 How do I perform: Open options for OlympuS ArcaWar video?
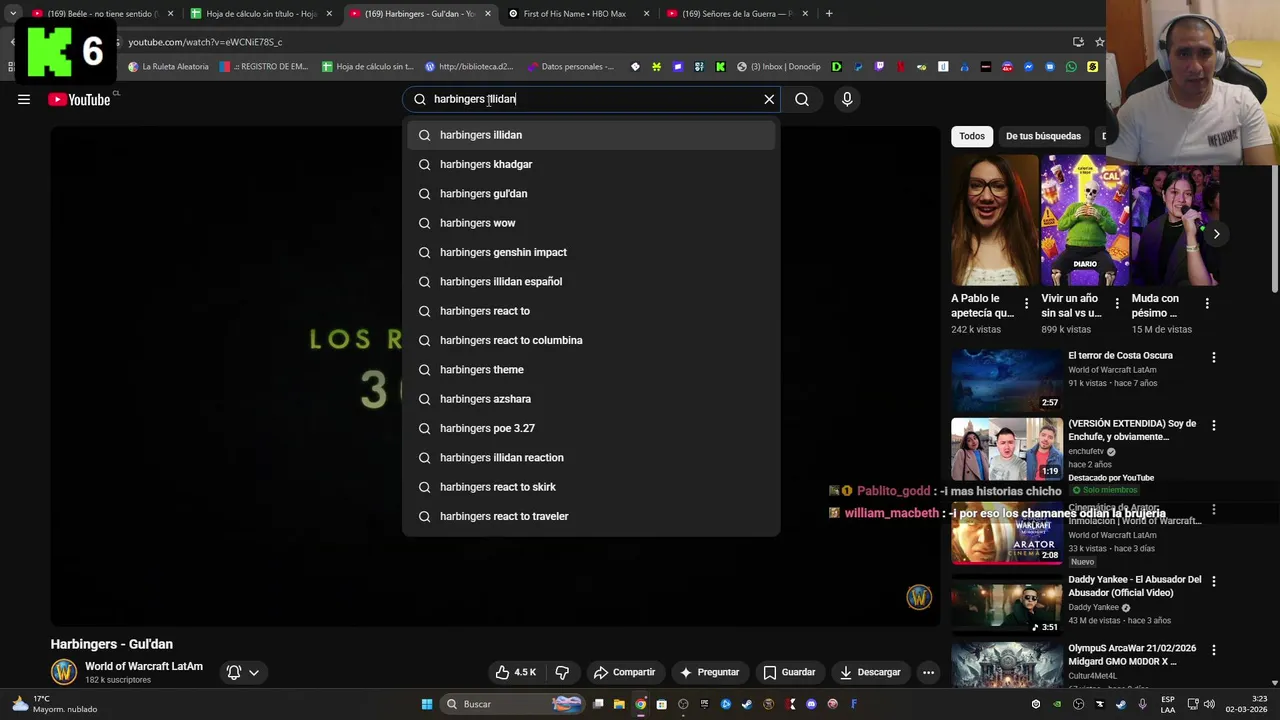tap(1214, 650)
